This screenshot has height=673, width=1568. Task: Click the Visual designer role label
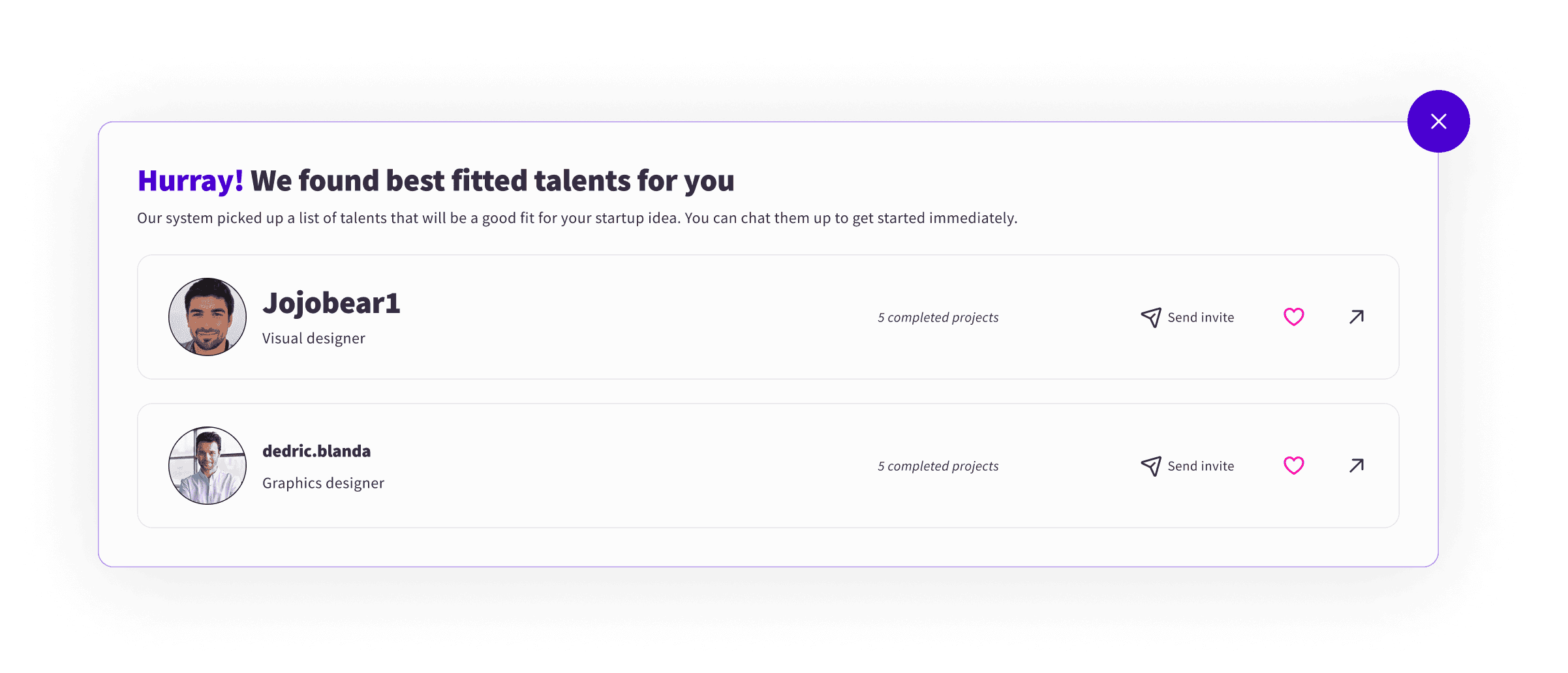(314, 338)
